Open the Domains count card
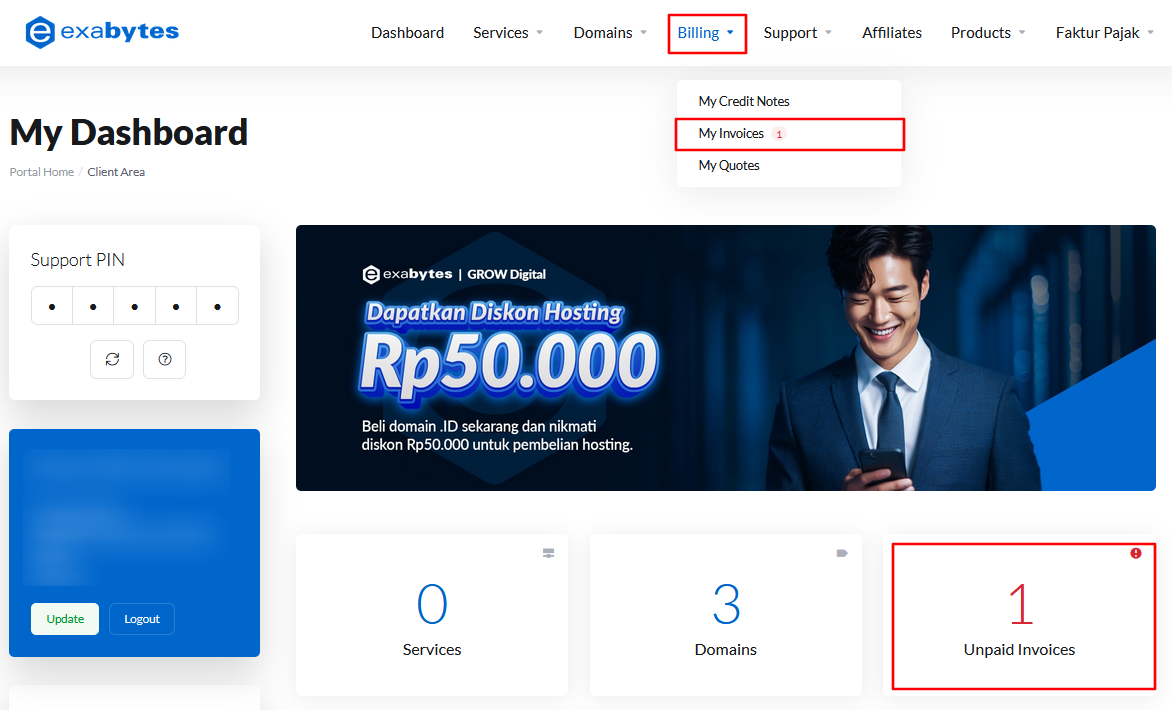 (726, 614)
